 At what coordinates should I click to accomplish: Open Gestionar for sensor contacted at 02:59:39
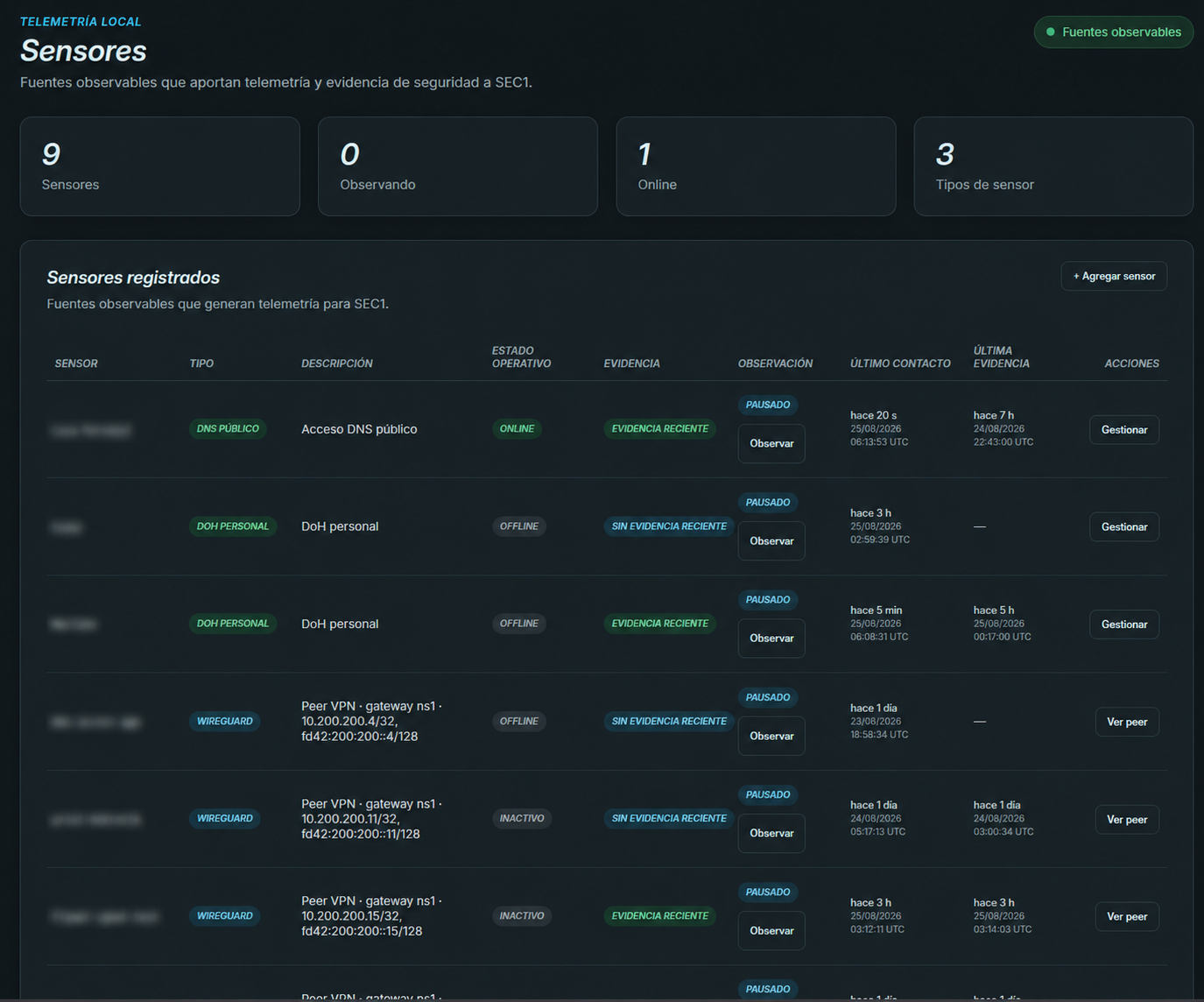1124,527
